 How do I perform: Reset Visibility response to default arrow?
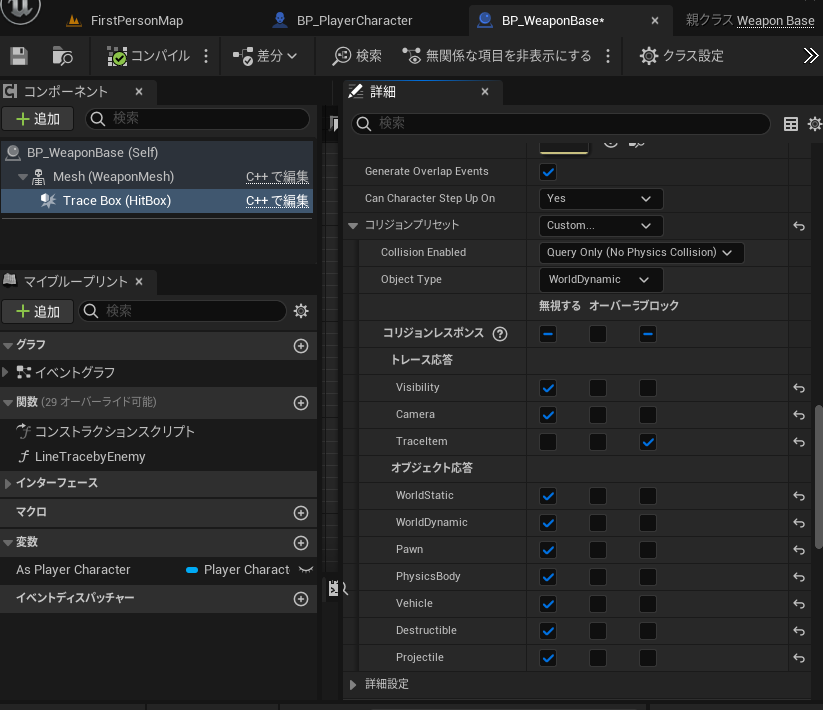click(x=799, y=388)
